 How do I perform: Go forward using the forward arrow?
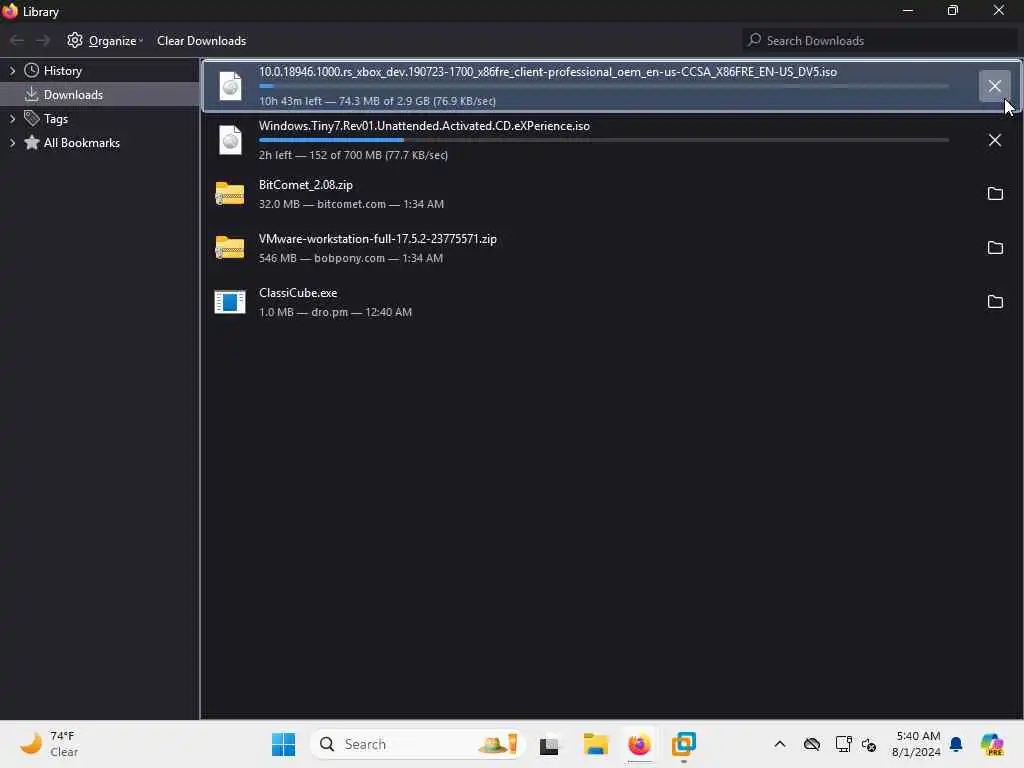coord(42,40)
